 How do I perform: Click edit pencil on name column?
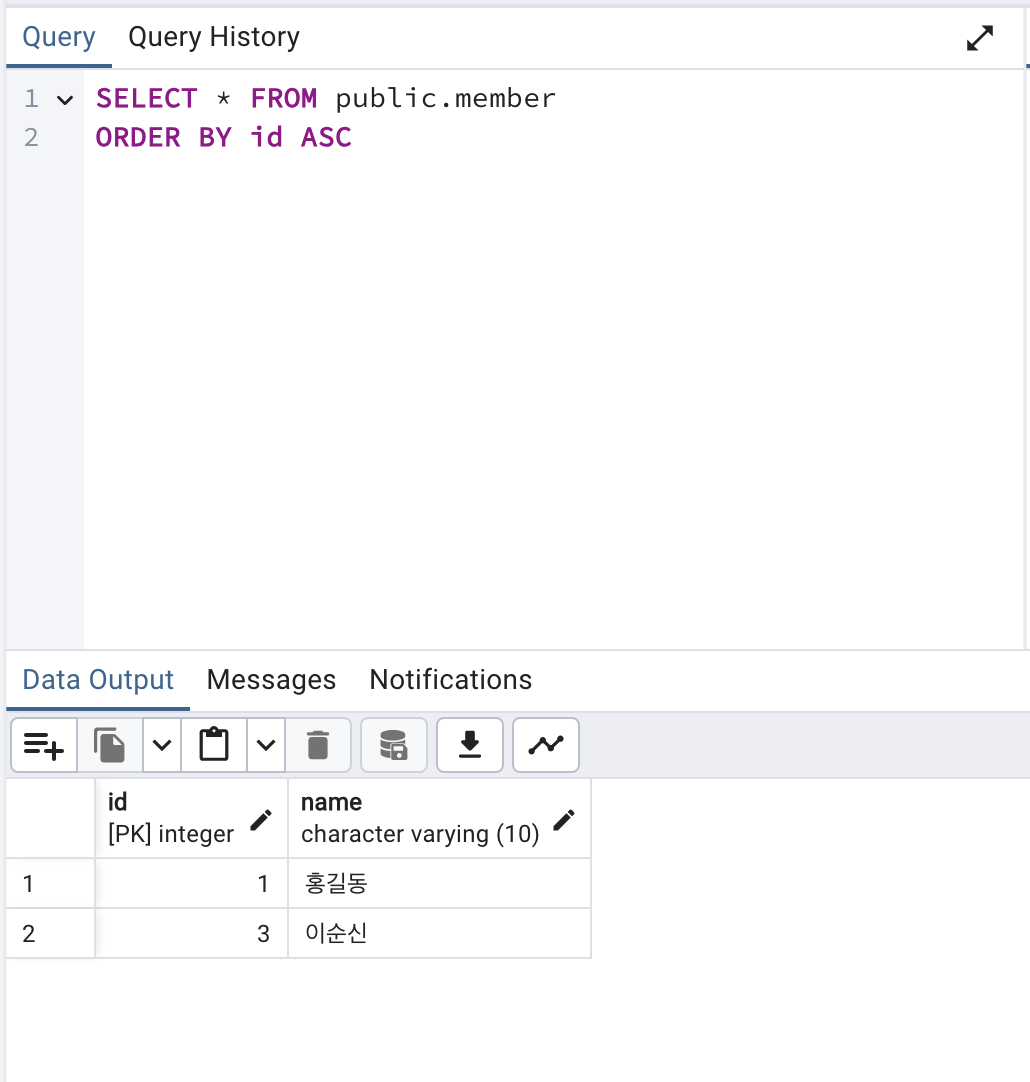[x=564, y=820]
